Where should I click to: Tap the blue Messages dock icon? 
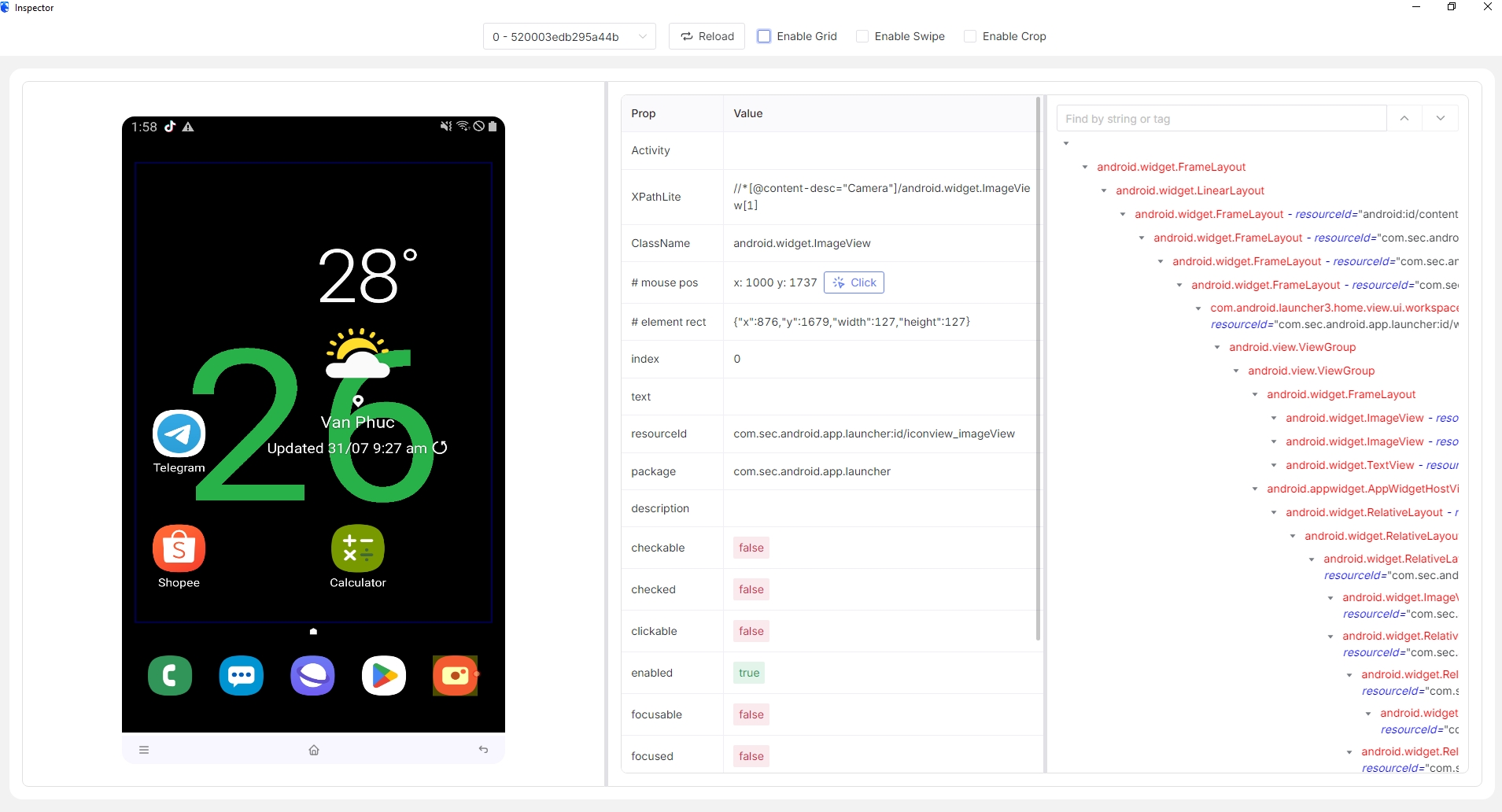[242, 675]
